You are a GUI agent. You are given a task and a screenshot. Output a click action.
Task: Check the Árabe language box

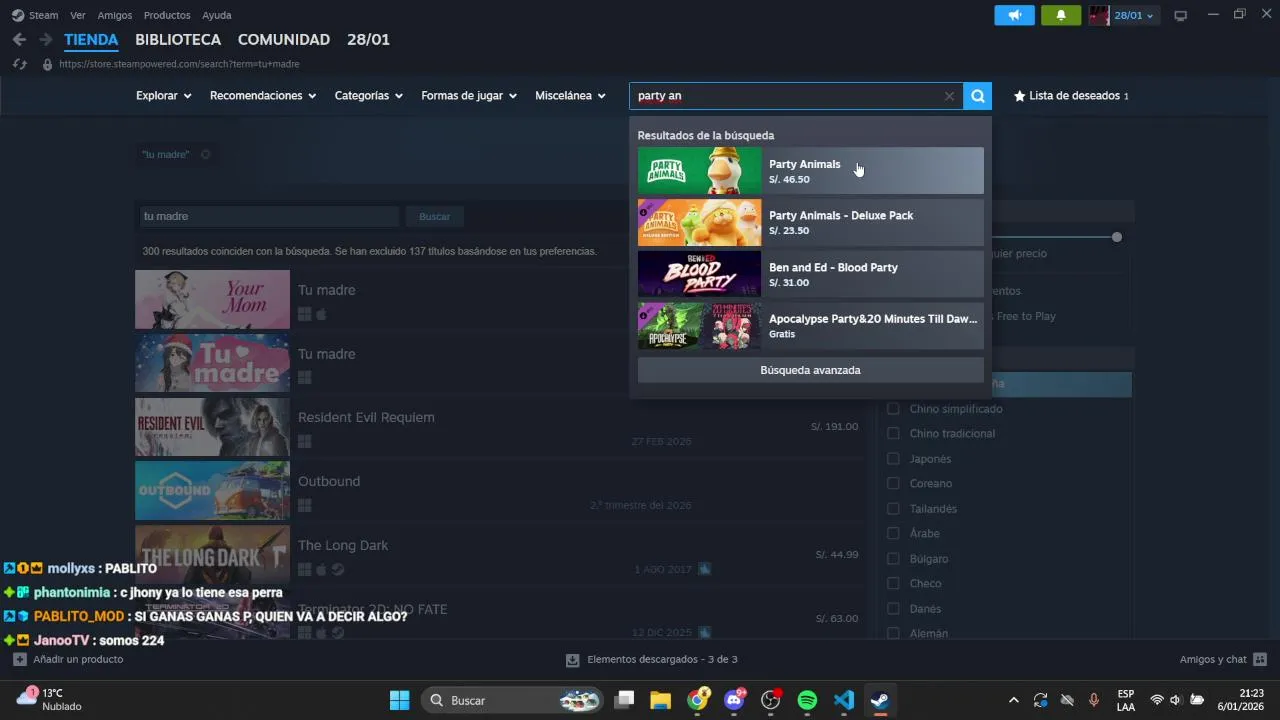894,534
